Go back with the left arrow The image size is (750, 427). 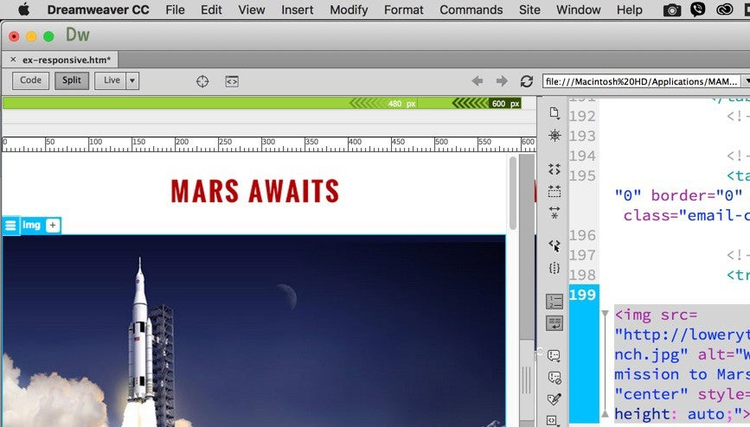coord(477,81)
